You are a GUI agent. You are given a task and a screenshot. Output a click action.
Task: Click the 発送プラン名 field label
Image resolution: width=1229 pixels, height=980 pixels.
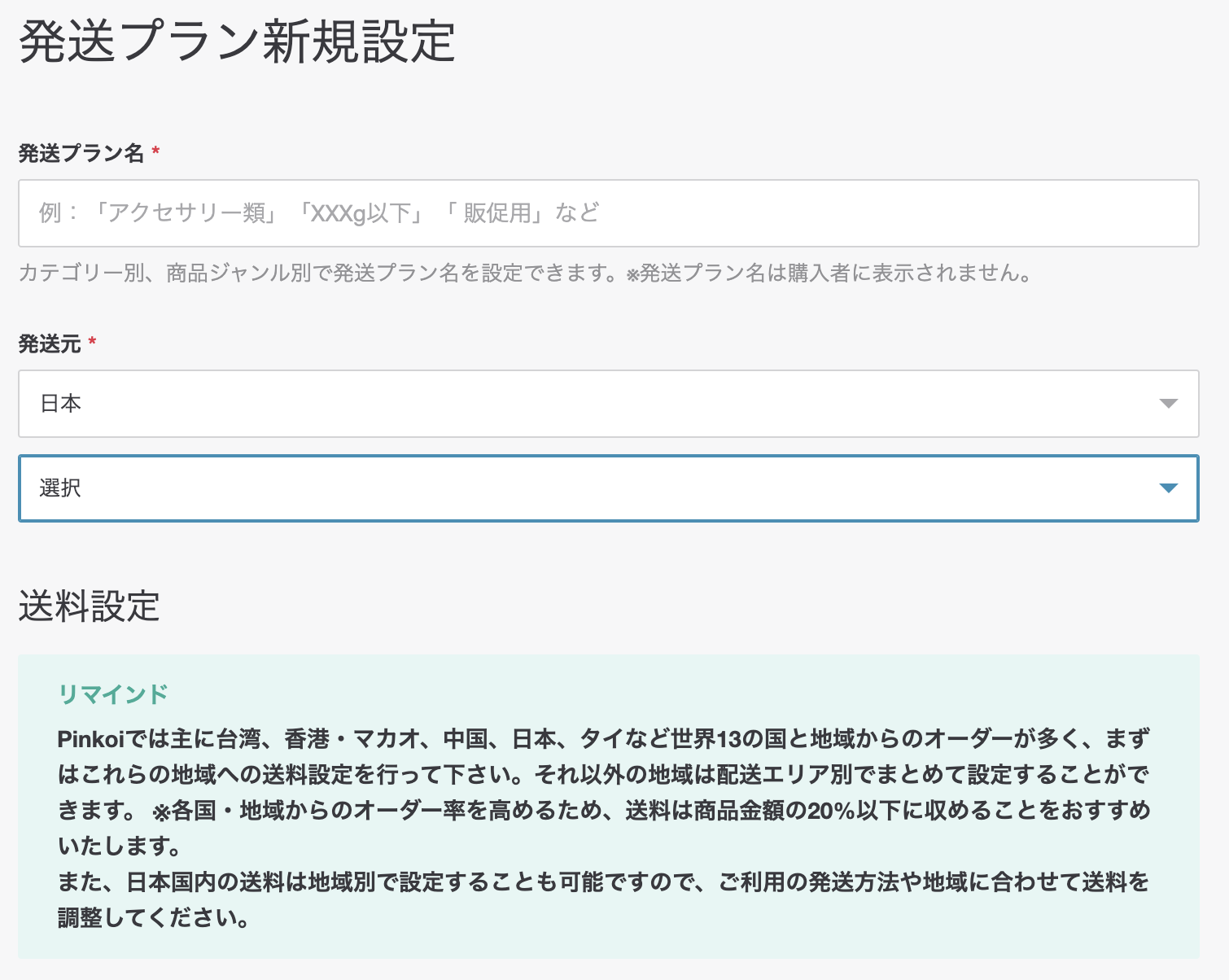(81, 153)
